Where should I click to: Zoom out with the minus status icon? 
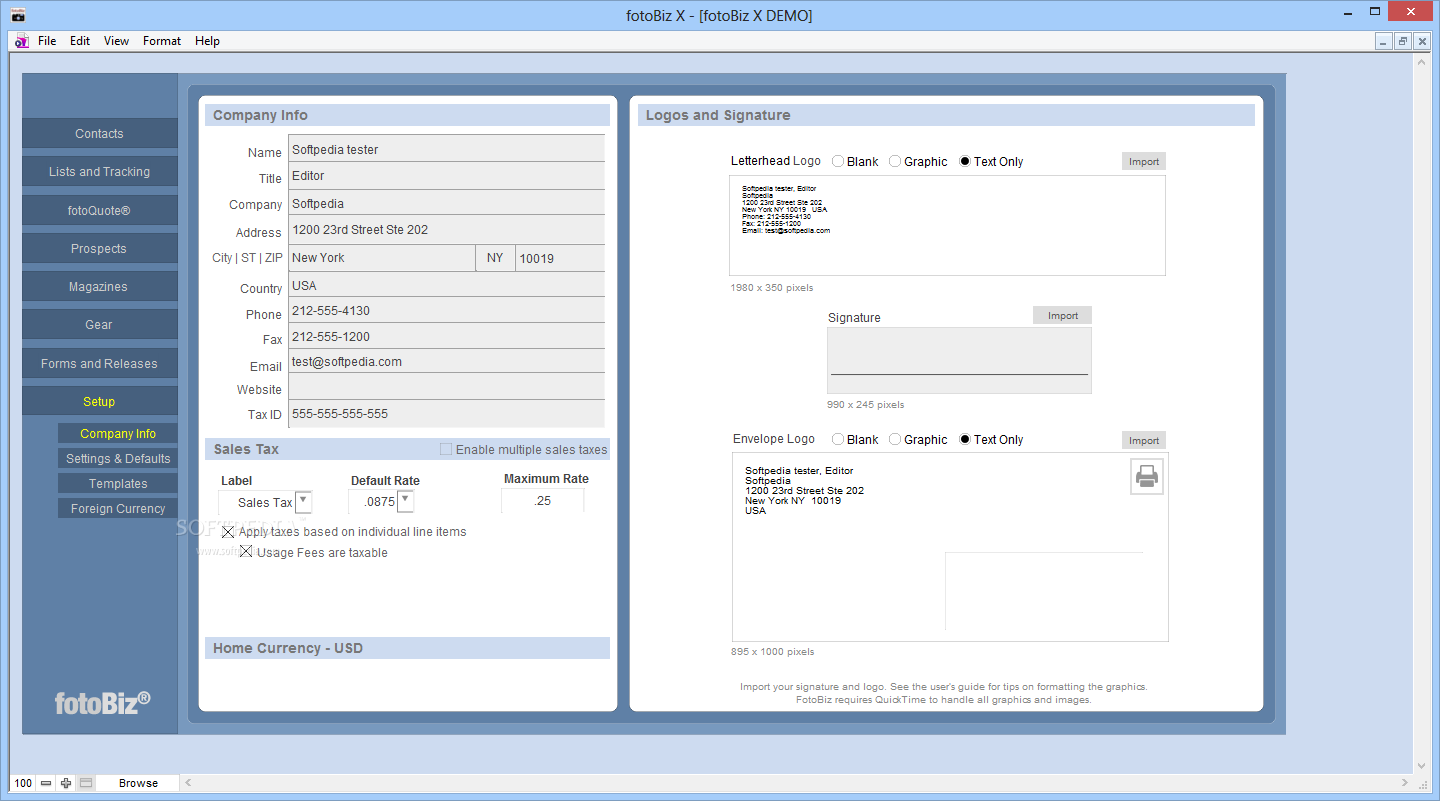click(46, 783)
